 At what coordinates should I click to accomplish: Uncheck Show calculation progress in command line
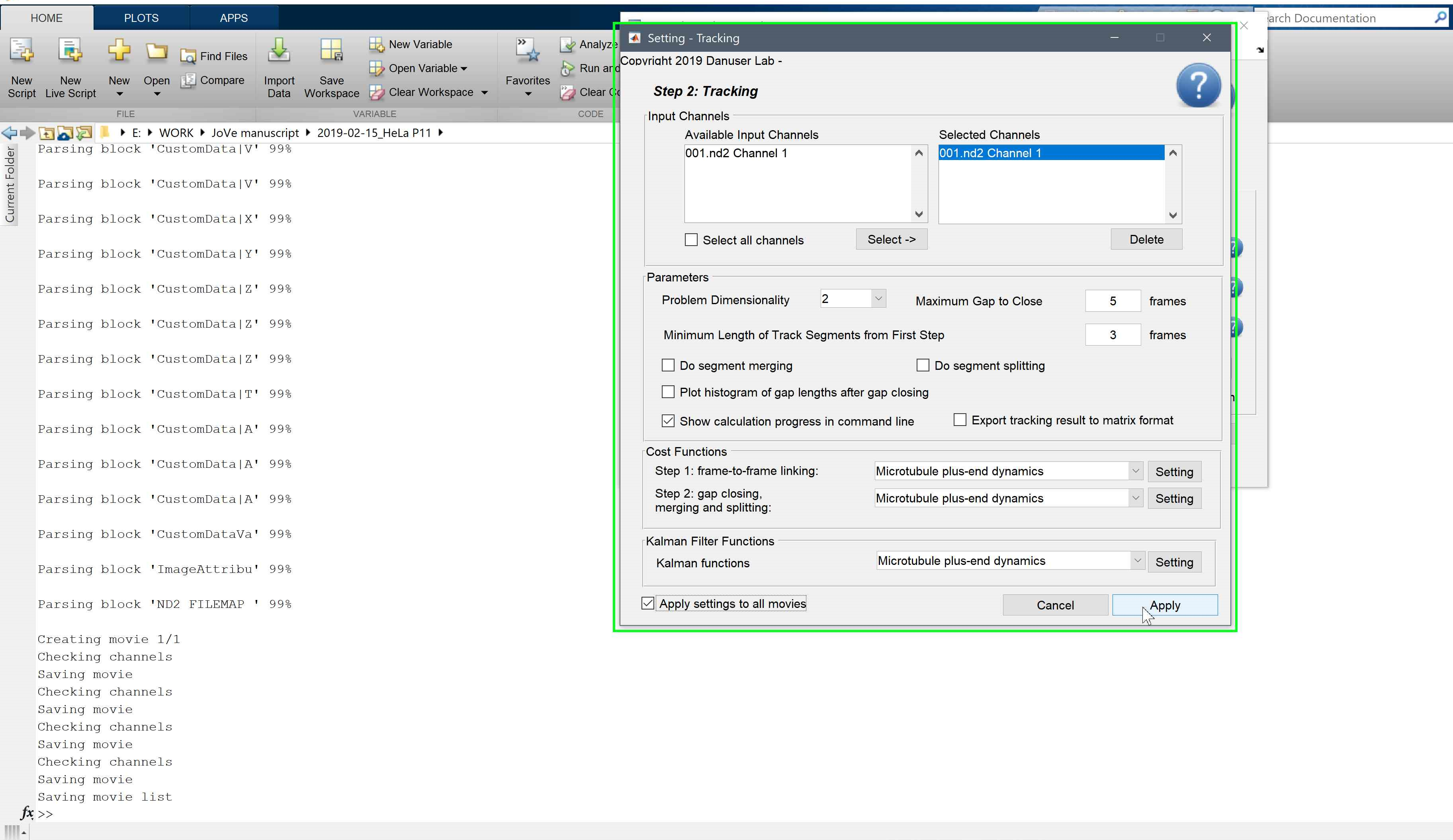pyautogui.click(x=668, y=421)
